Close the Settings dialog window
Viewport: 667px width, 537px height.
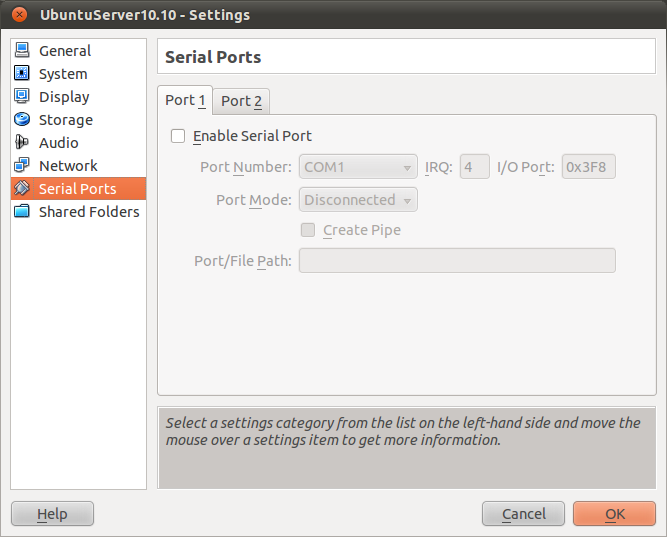[19, 15]
